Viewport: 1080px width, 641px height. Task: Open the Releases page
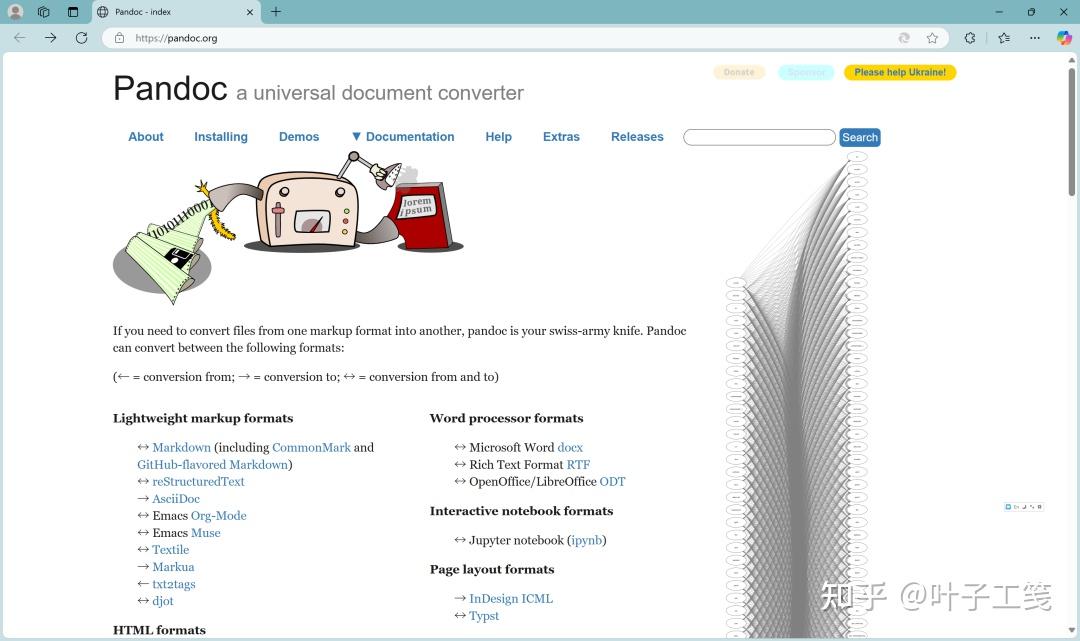[637, 136]
